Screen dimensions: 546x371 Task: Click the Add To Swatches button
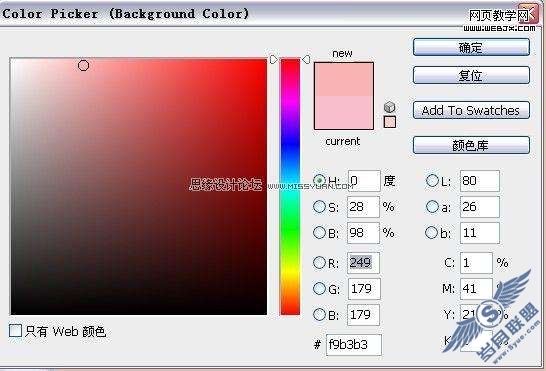471,110
